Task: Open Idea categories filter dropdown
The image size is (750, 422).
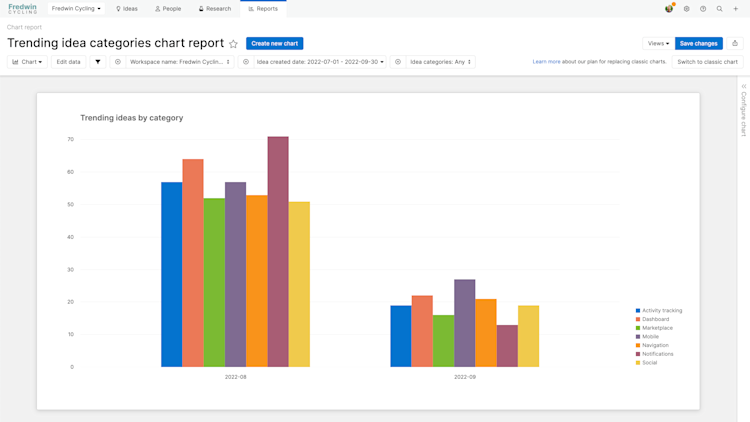Action: pyautogui.click(x=441, y=62)
